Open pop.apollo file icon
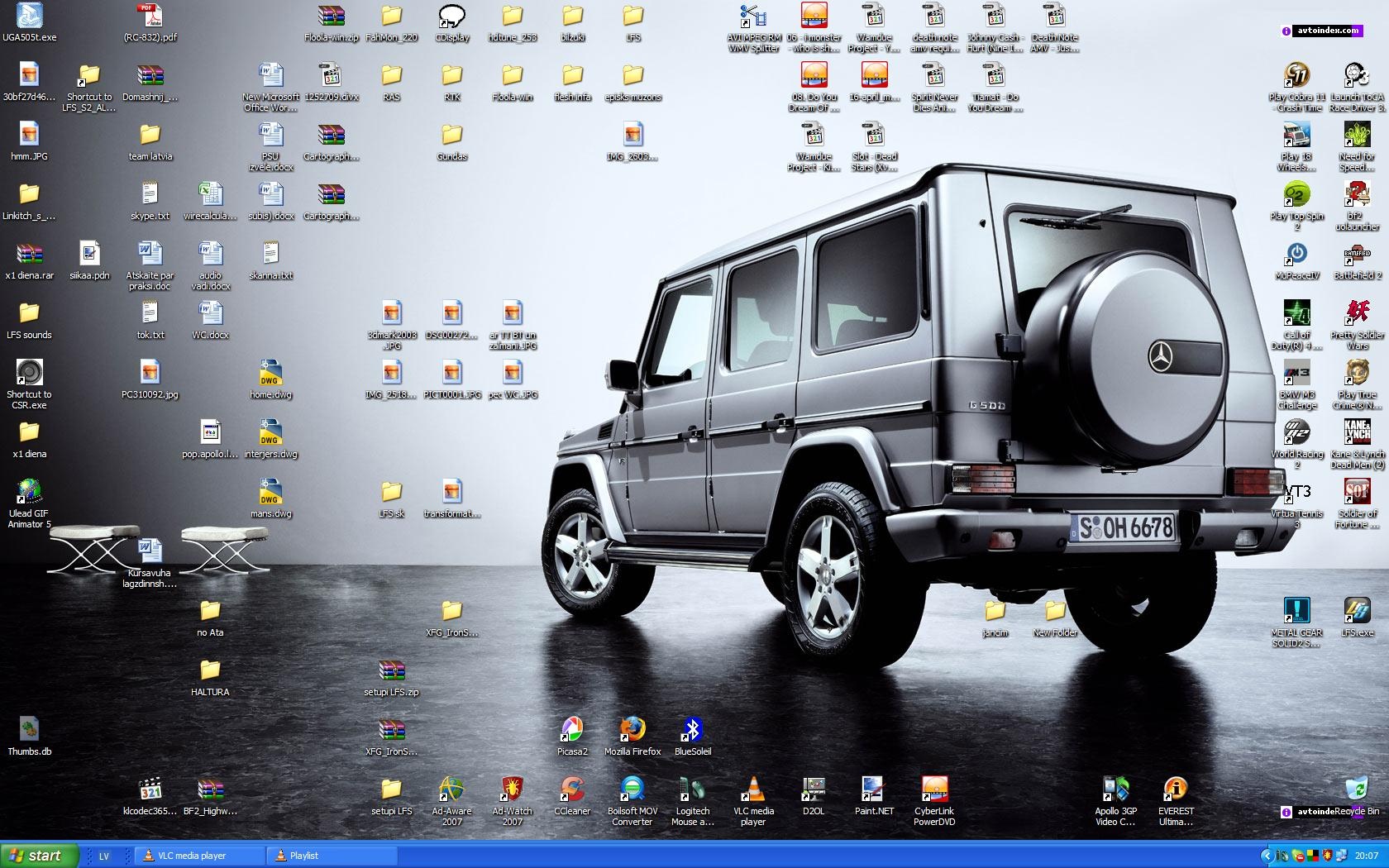The width and height of the screenshot is (1389, 868). 210,432
